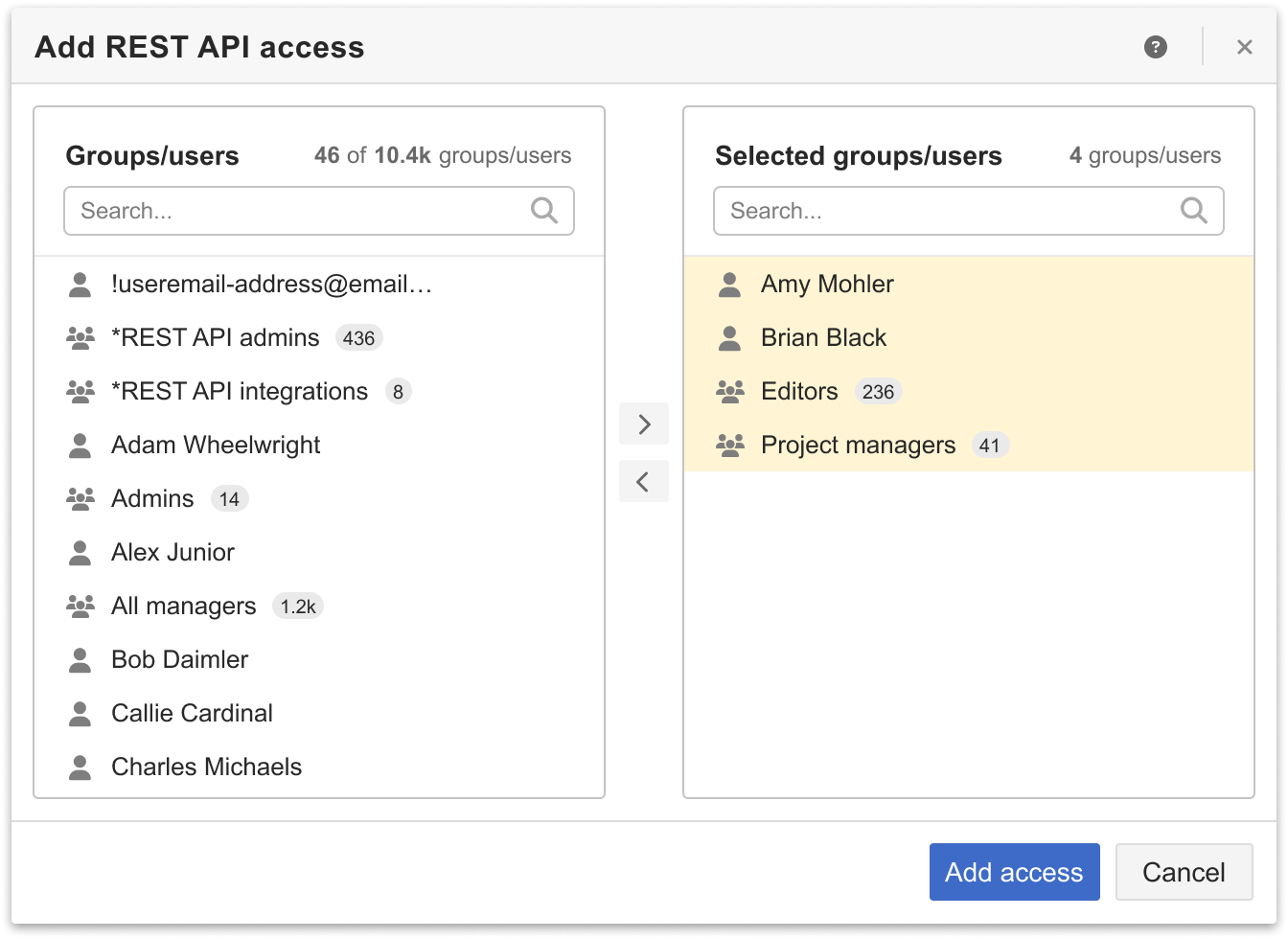The width and height of the screenshot is (1288, 939).
Task: Click the group icon beside Admins
Action: coord(80,498)
